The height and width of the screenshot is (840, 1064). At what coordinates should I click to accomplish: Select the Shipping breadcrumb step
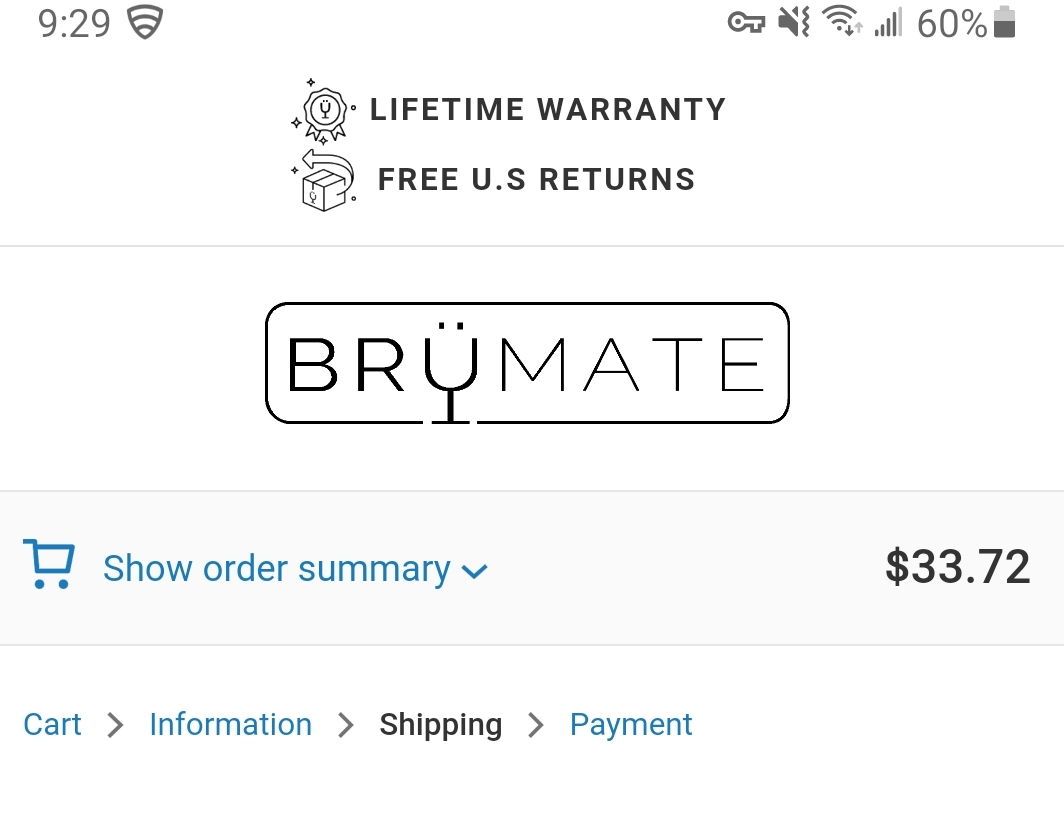click(441, 726)
